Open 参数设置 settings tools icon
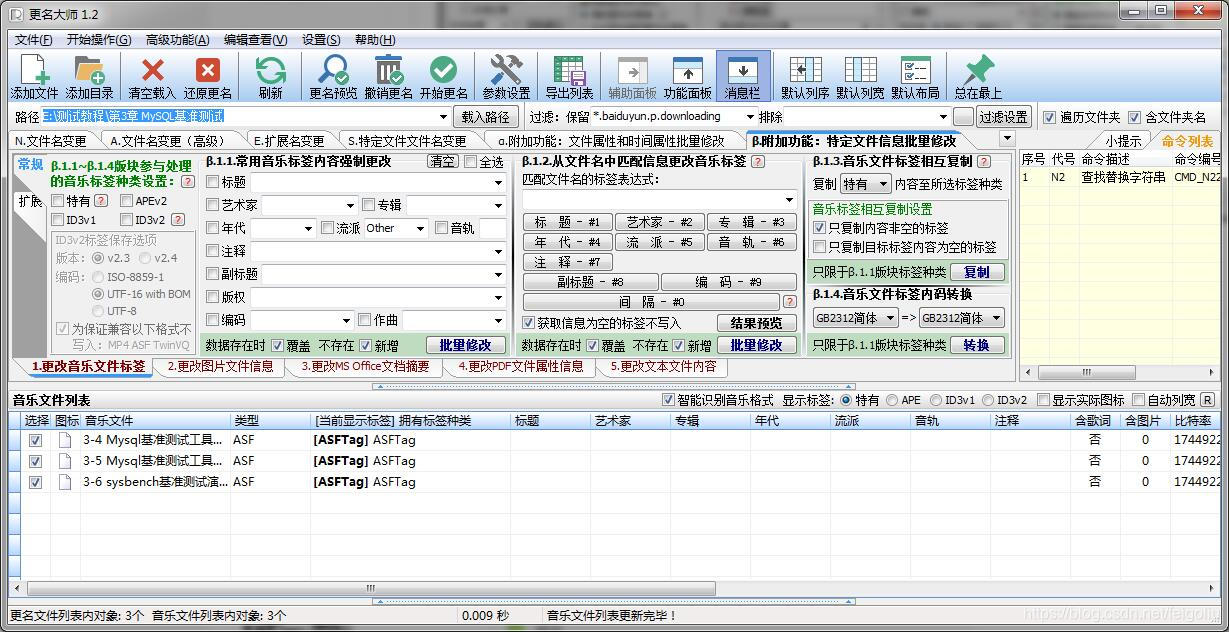The height and width of the screenshot is (632, 1229). [x=506, y=77]
